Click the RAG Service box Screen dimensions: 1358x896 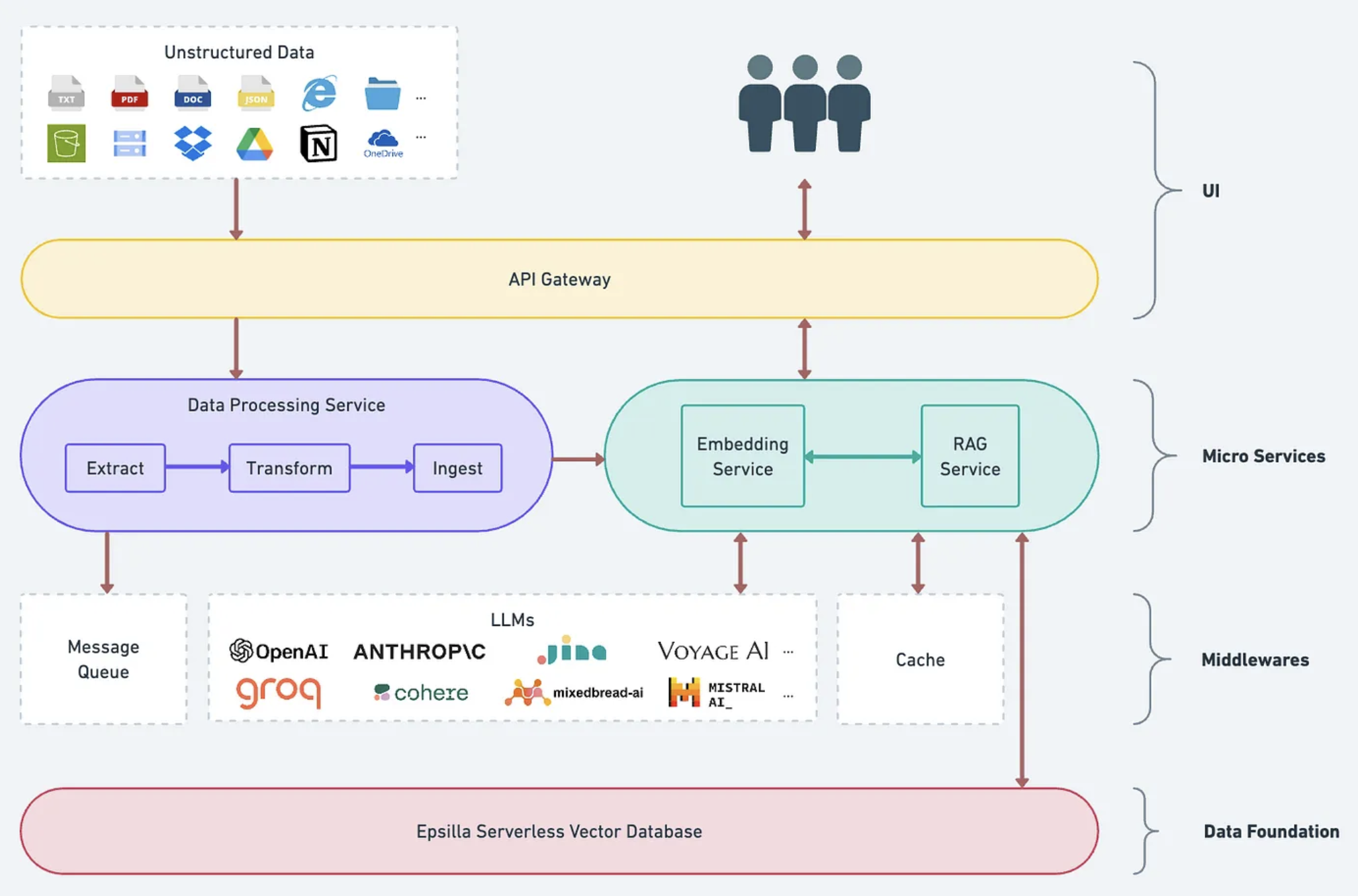(x=970, y=456)
